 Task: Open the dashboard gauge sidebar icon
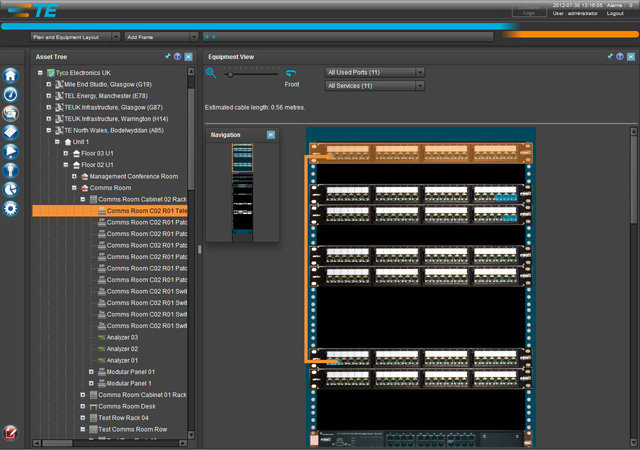pos(11,94)
